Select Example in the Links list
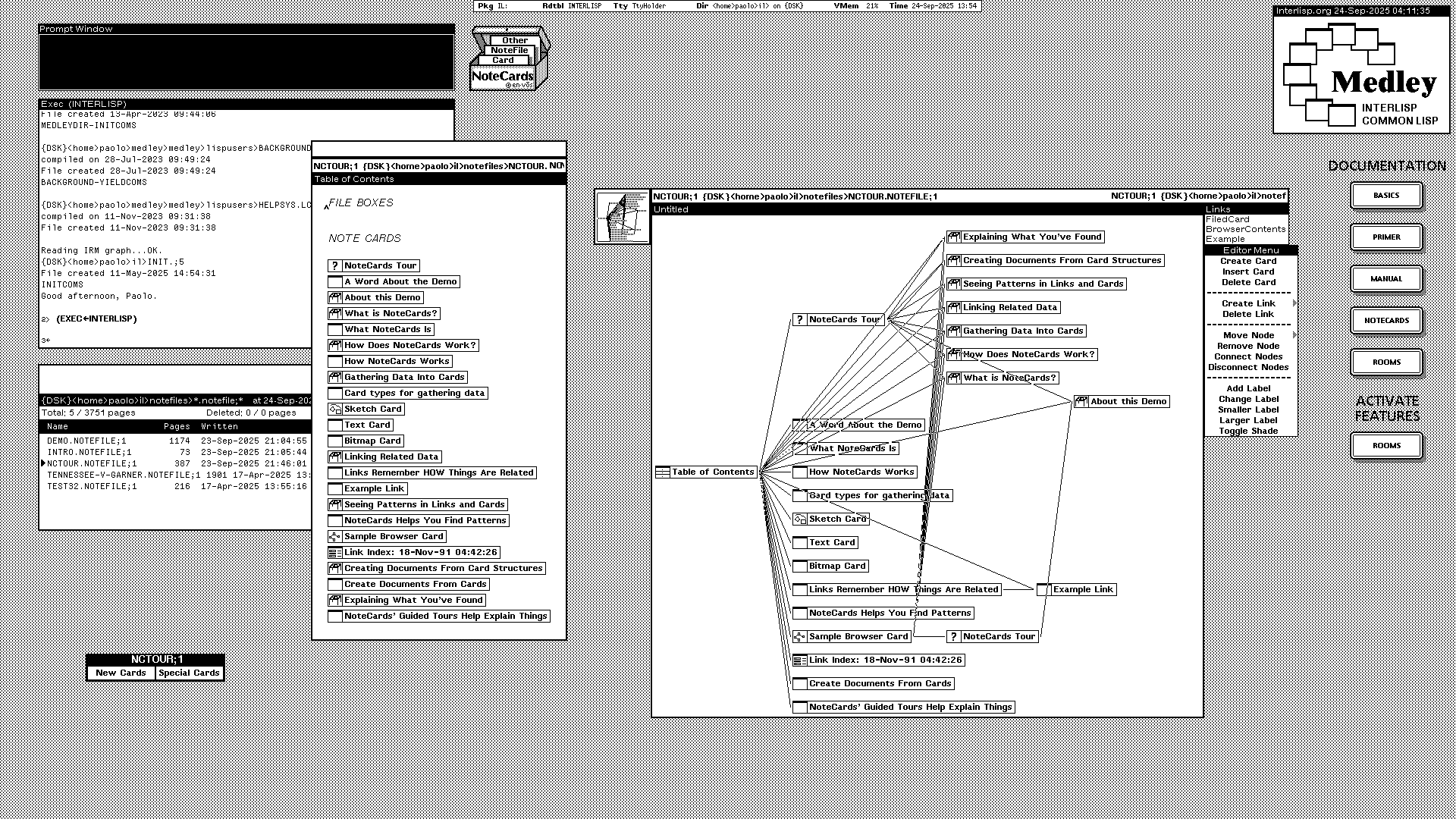 click(x=1225, y=239)
